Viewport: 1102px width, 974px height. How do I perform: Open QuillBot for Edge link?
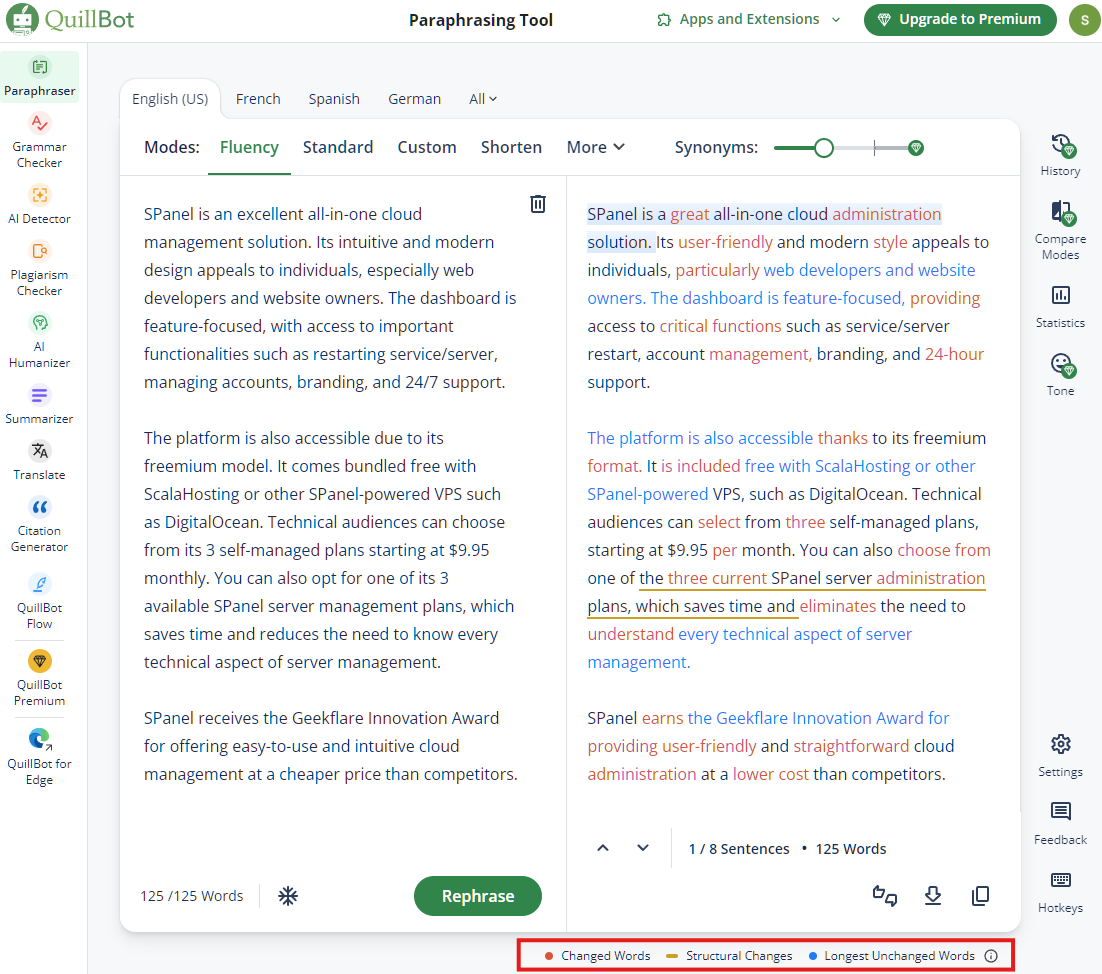pos(39,758)
